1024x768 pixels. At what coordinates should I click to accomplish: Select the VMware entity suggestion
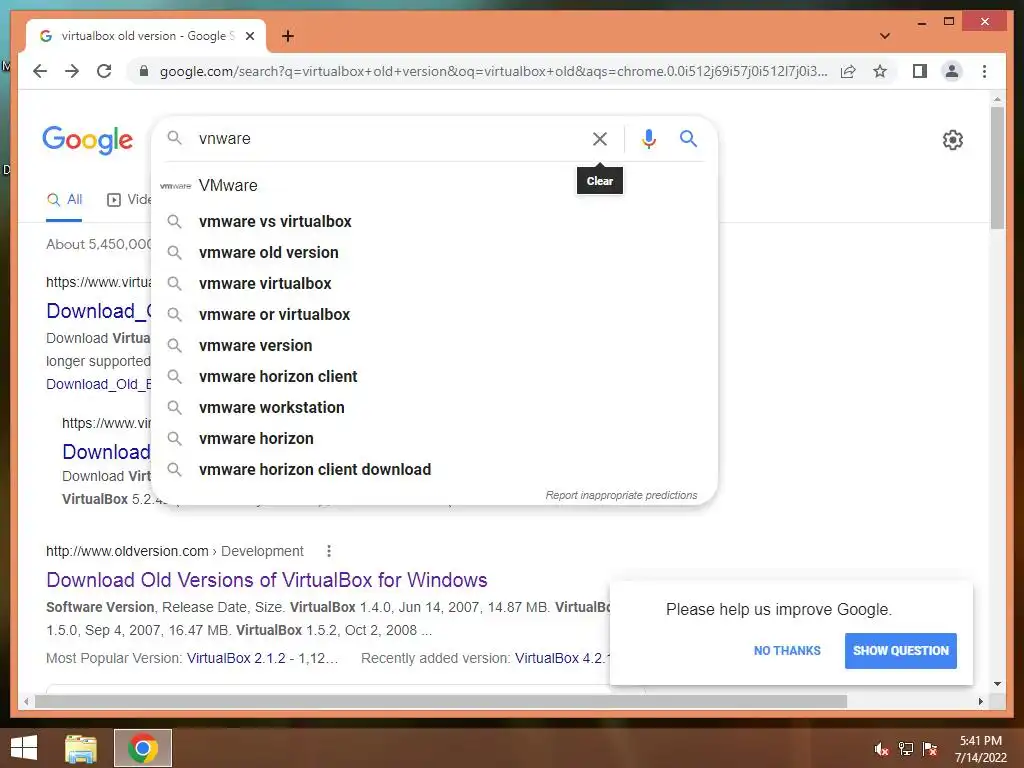click(x=434, y=185)
